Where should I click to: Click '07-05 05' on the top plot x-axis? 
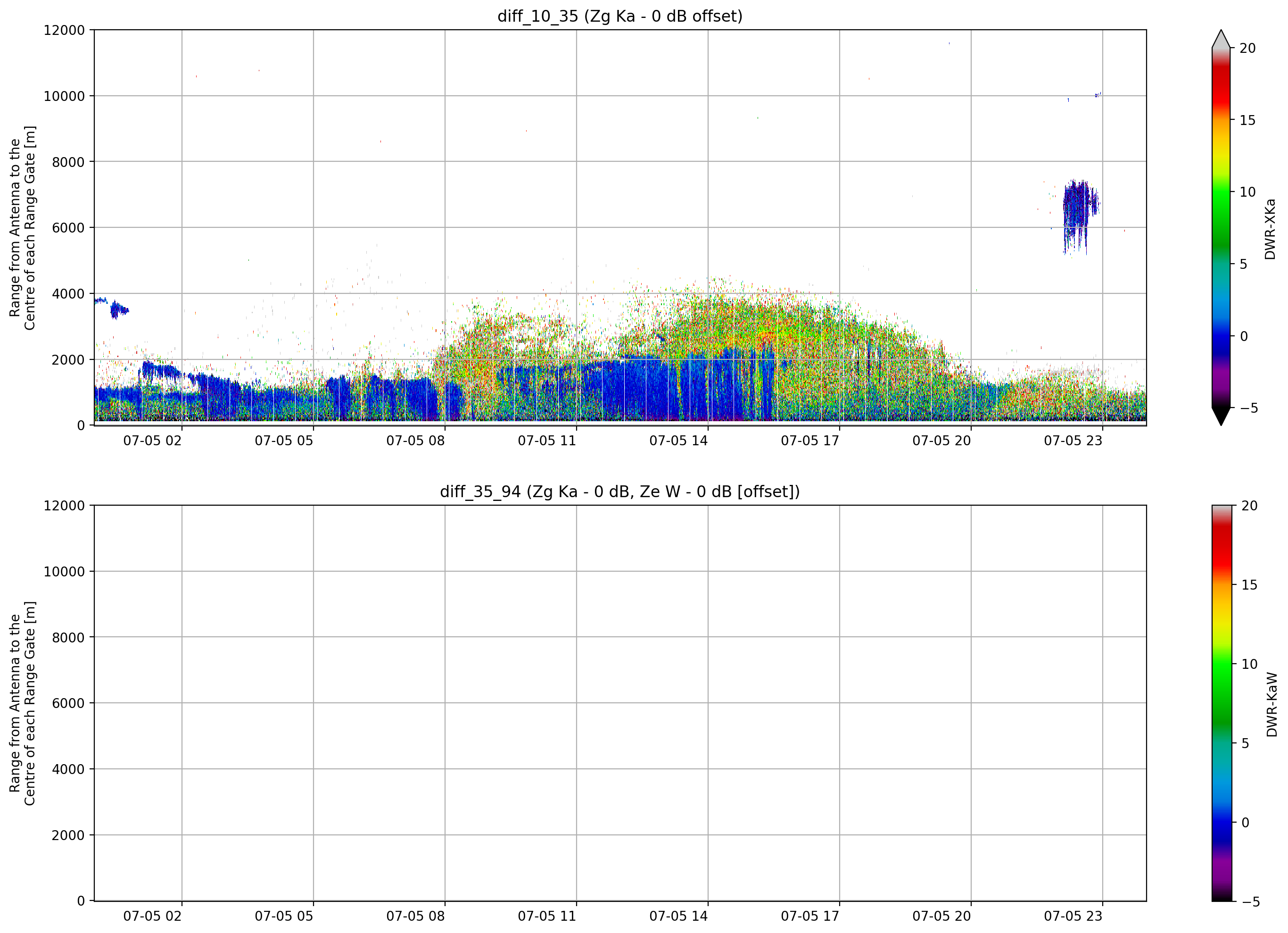[x=284, y=441]
